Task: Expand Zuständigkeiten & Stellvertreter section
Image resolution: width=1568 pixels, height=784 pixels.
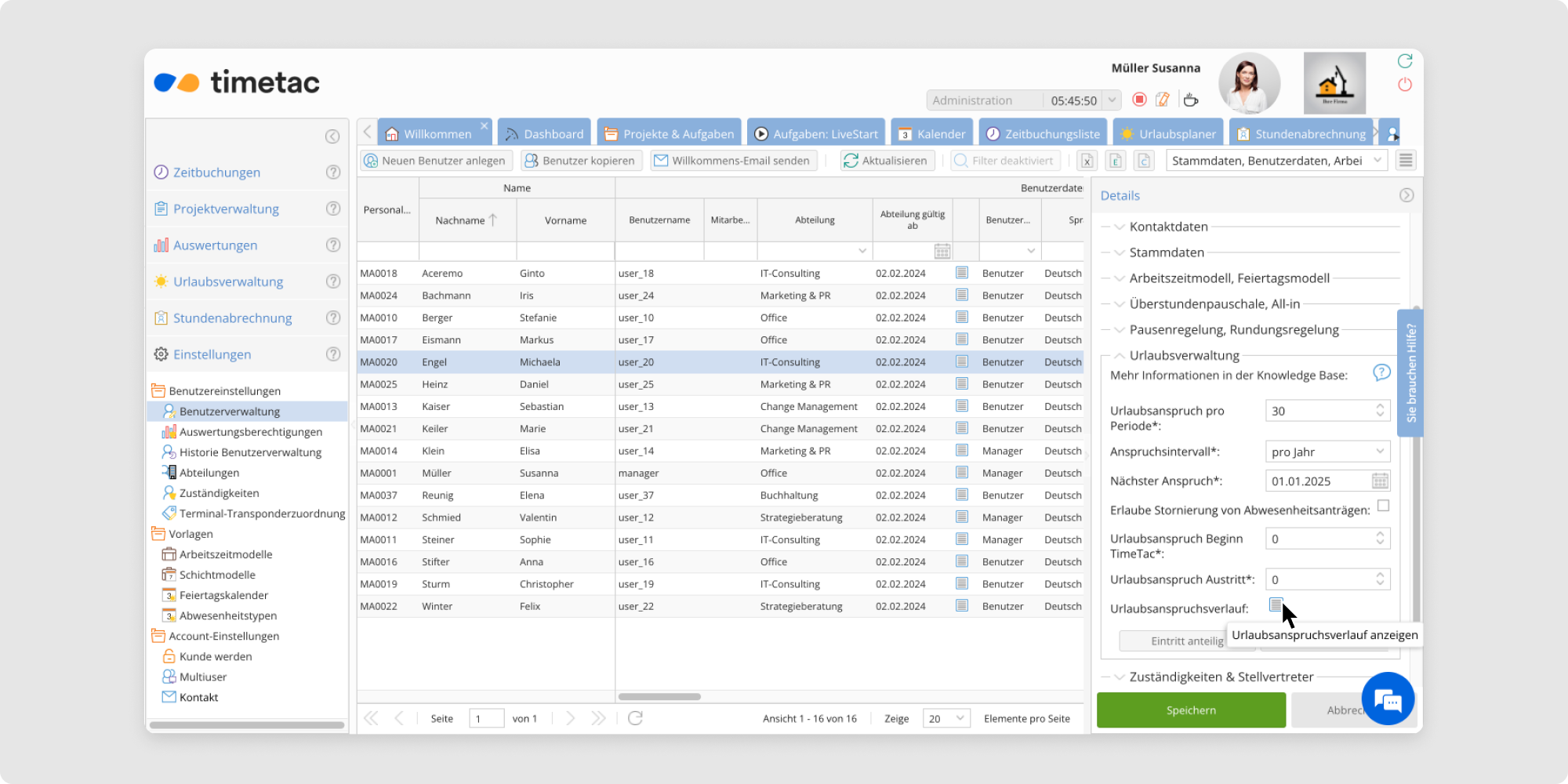Action: [x=1221, y=677]
